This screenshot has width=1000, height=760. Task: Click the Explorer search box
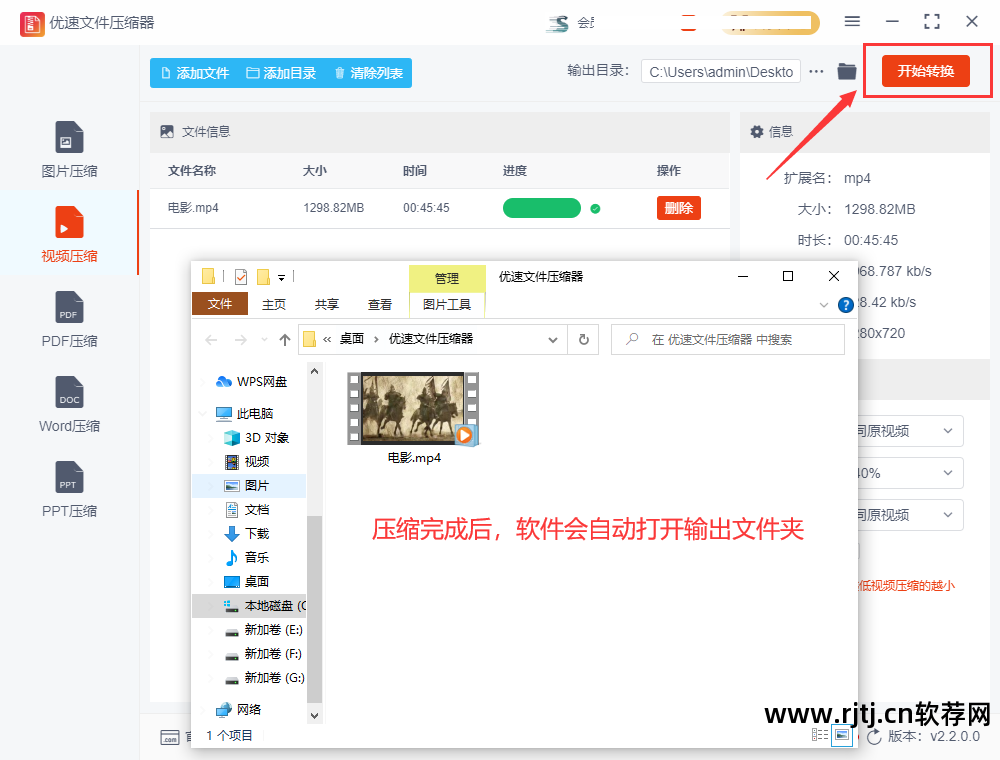728,340
